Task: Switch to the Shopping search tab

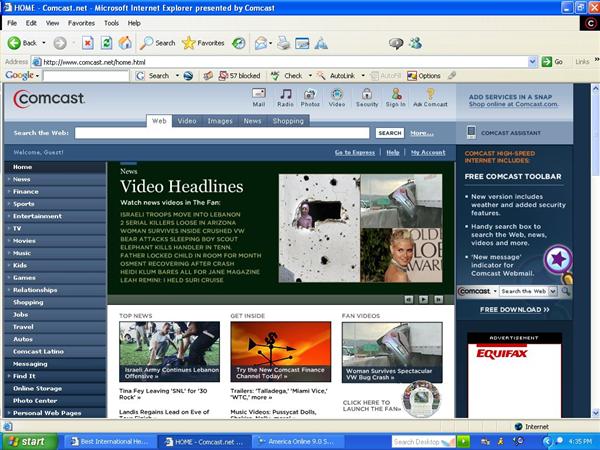Action: (x=288, y=121)
